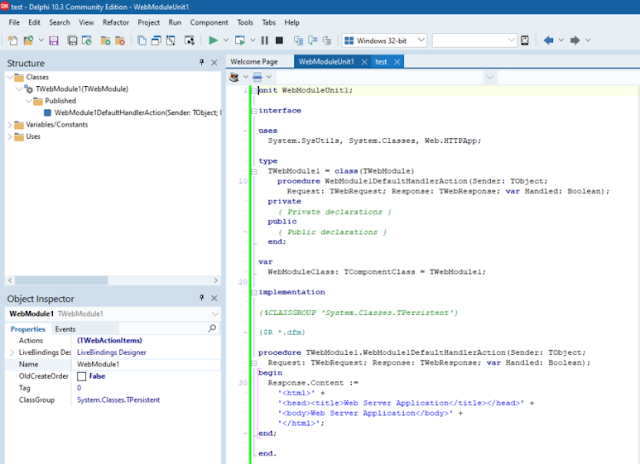
Task: Expand the LiveBindings Designer property
Action: [11, 352]
